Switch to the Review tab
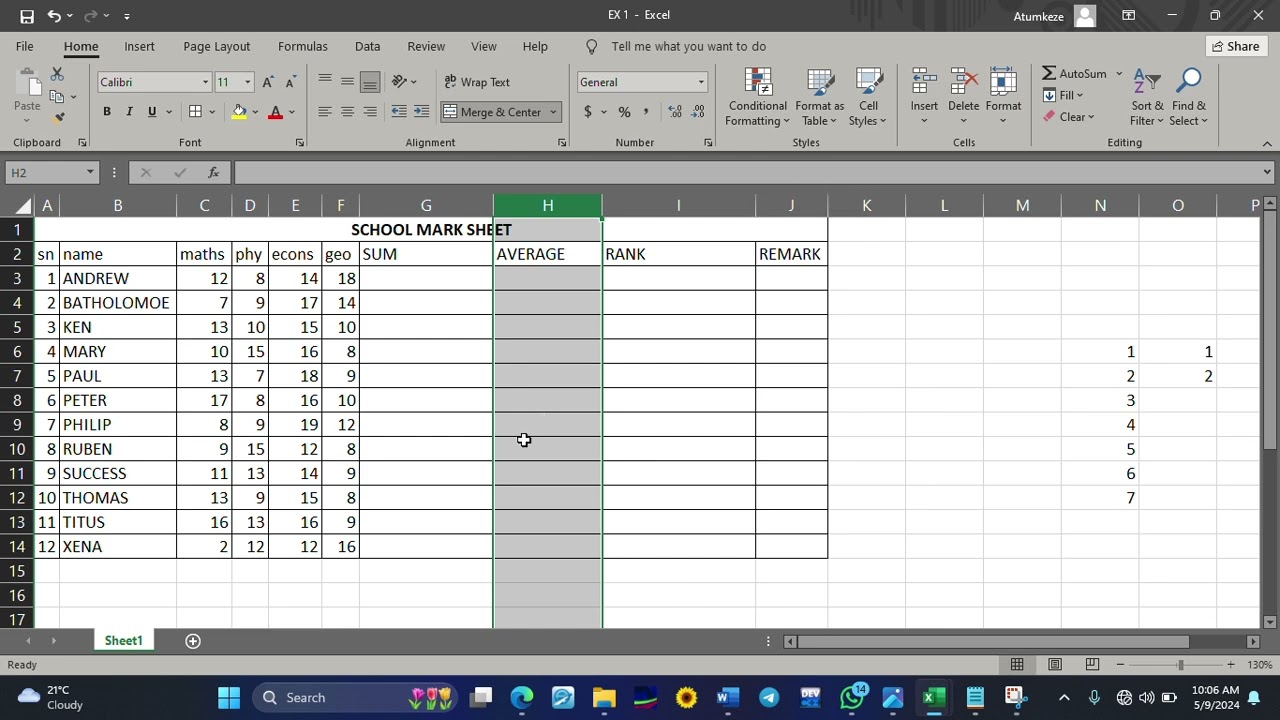 coord(426,46)
